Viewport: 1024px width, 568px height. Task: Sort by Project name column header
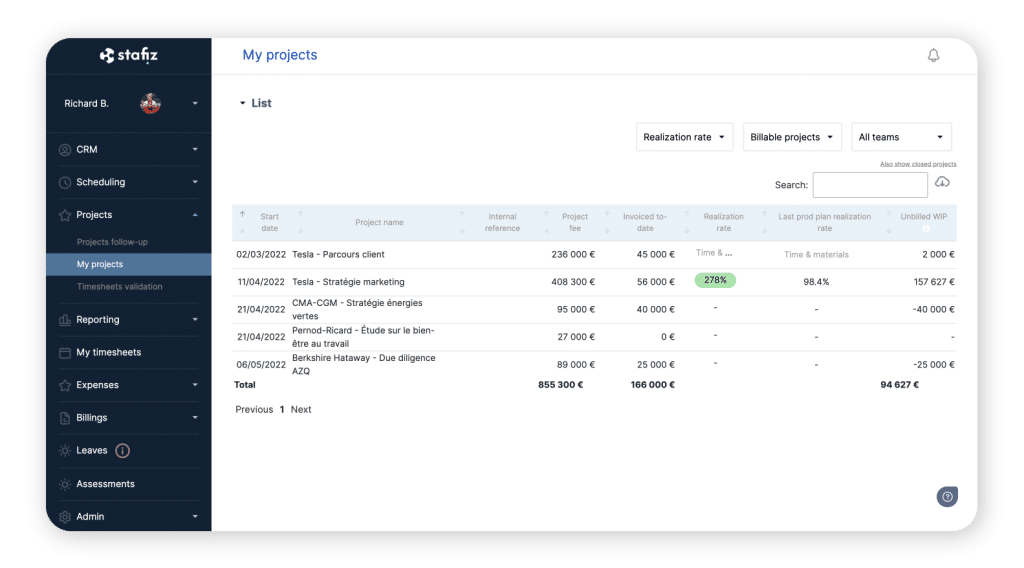[379, 223]
